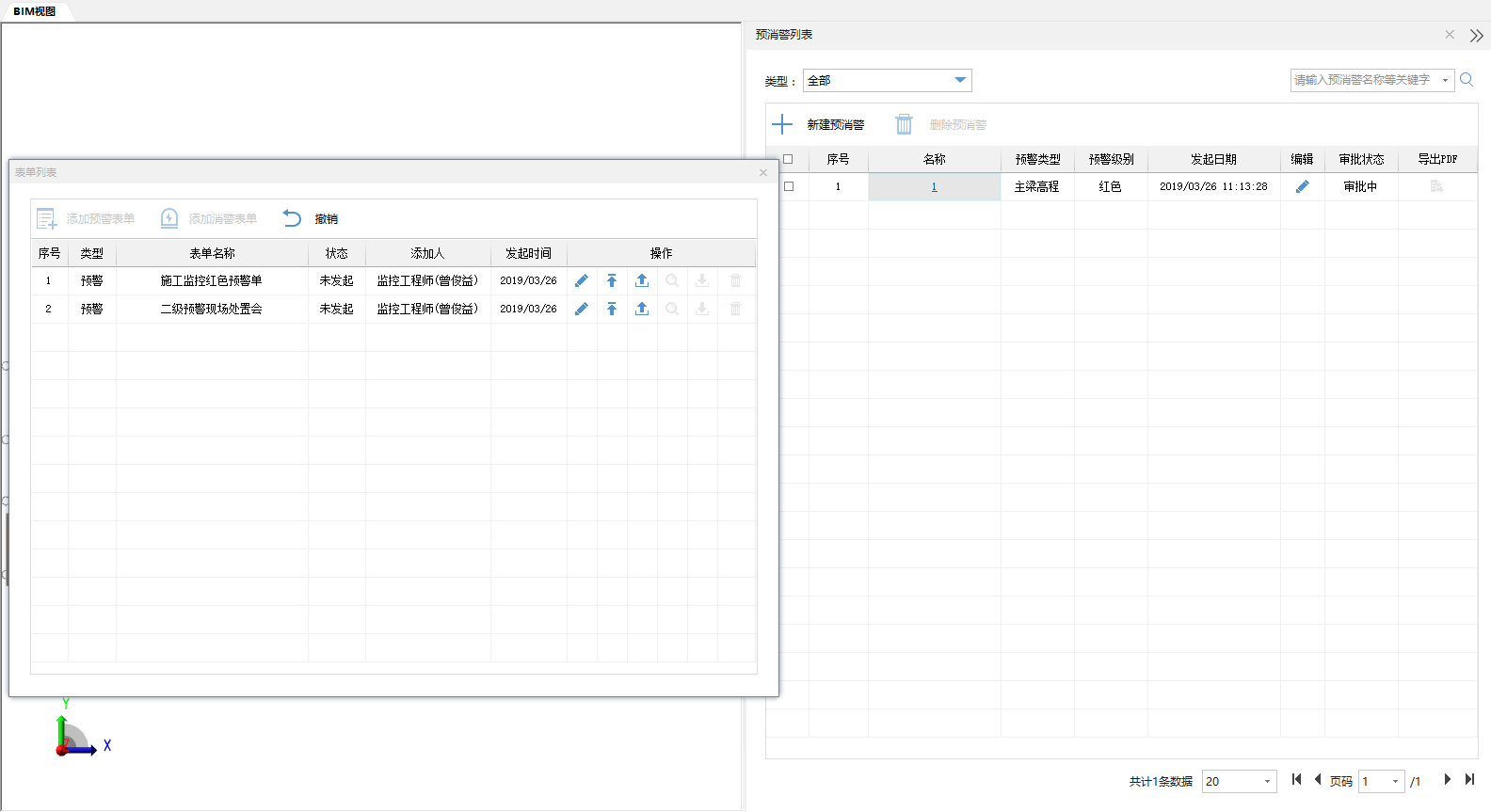Click the move-up arrow for 施工监控红色预警单
This screenshot has height=812, width=1491.
(612, 280)
